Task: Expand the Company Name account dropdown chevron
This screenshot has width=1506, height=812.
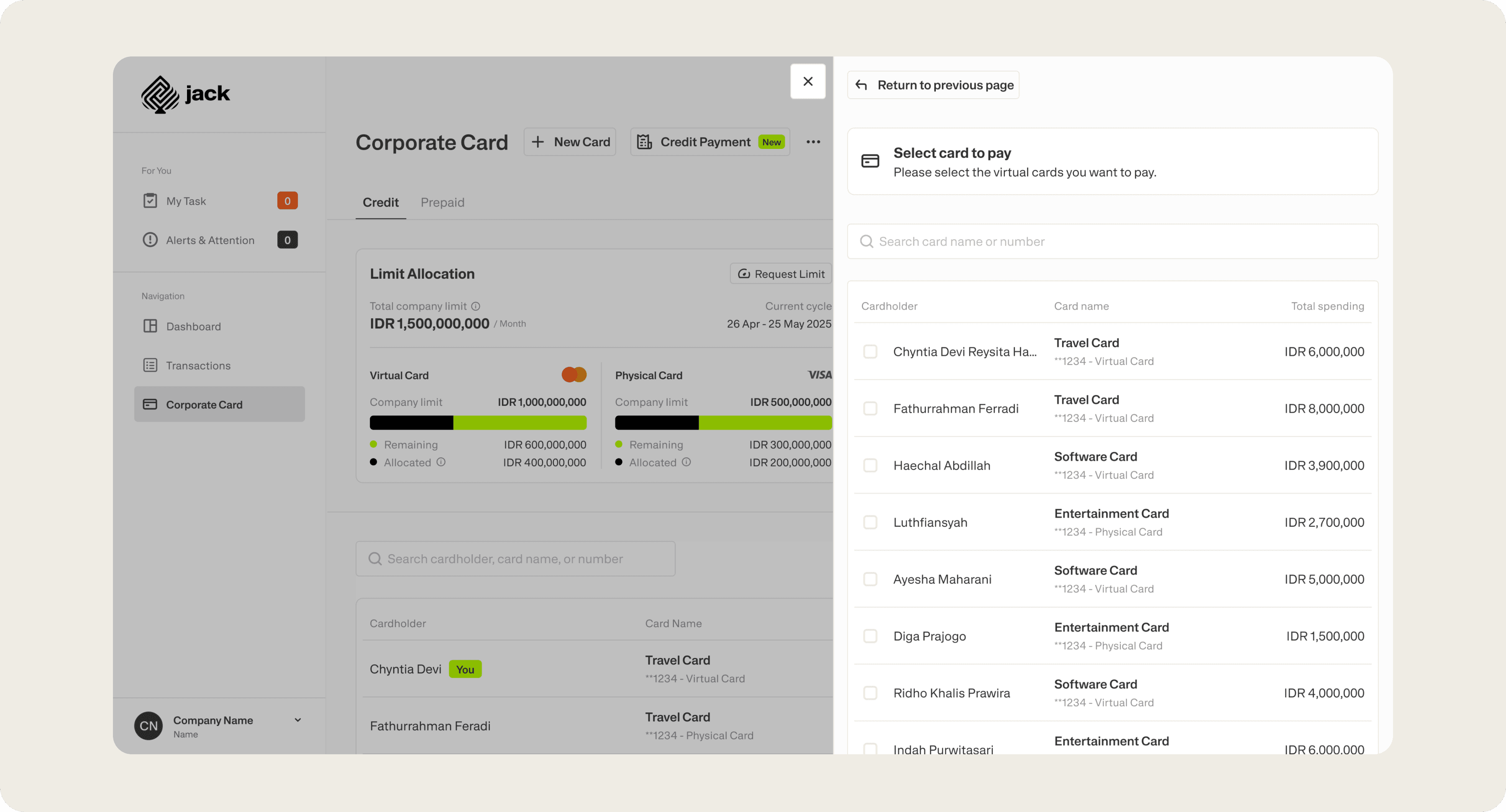Action: point(297,720)
